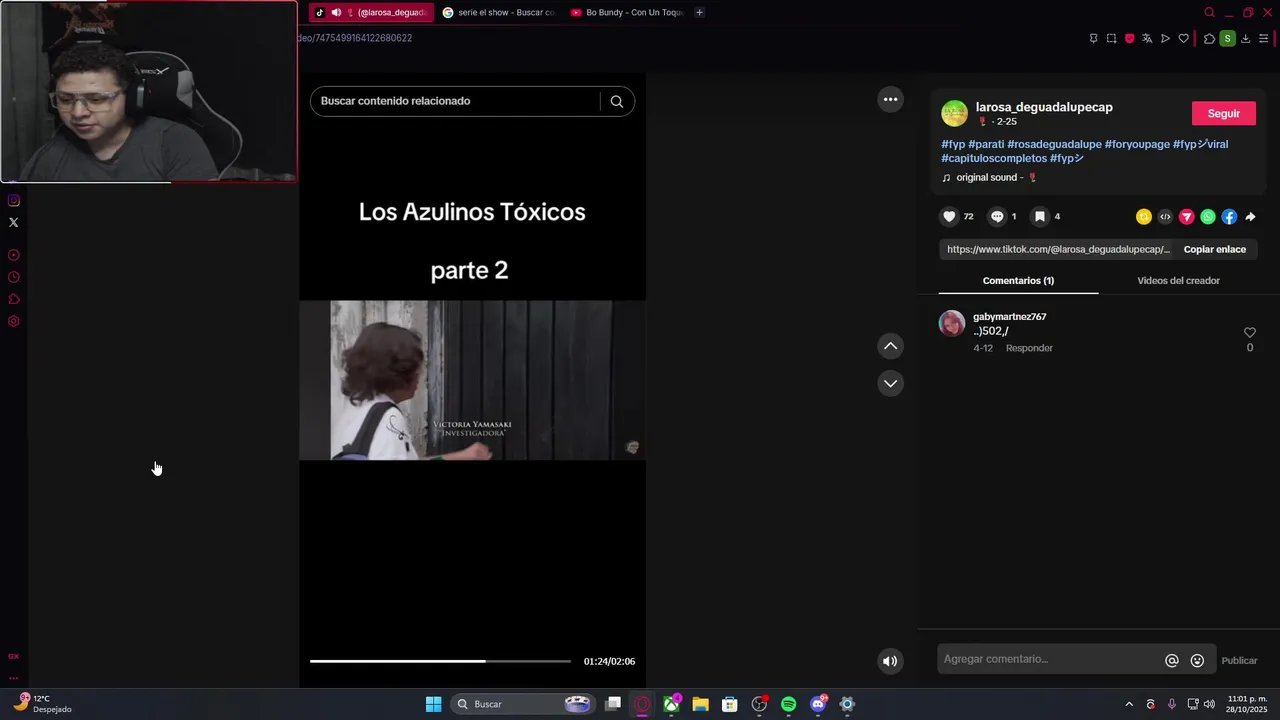The height and width of the screenshot is (720, 1280).
Task: Click 'Copiar enlace' button
Action: click(x=1215, y=249)
